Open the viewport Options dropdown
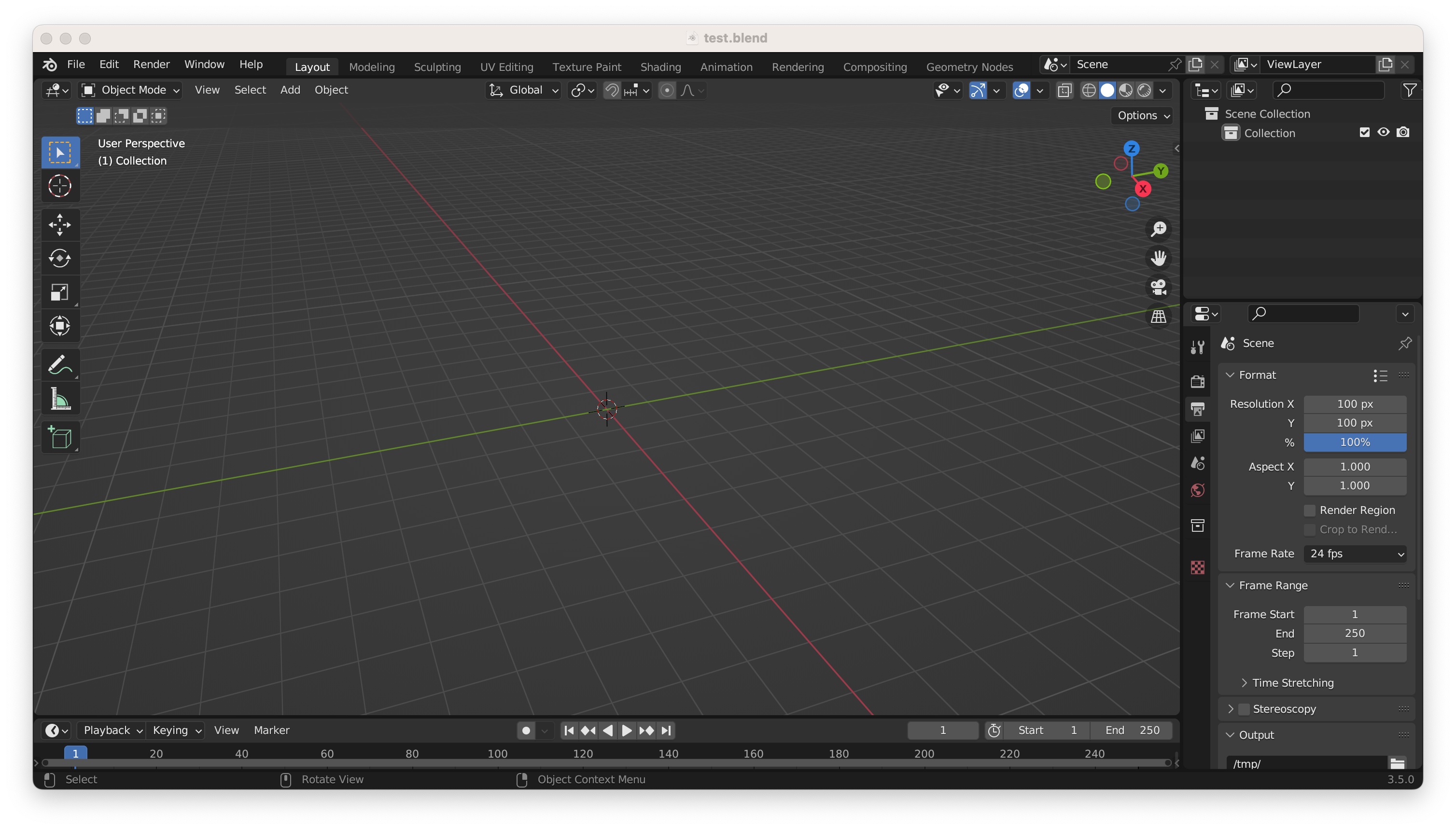Screen dimensions: 1456x830 (1143, 116)
